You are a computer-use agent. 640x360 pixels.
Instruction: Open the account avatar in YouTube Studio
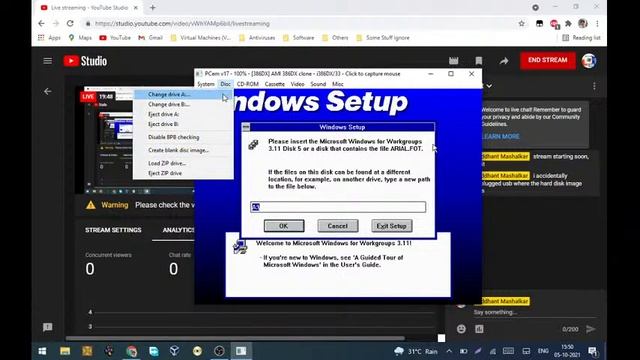[589, 61]
